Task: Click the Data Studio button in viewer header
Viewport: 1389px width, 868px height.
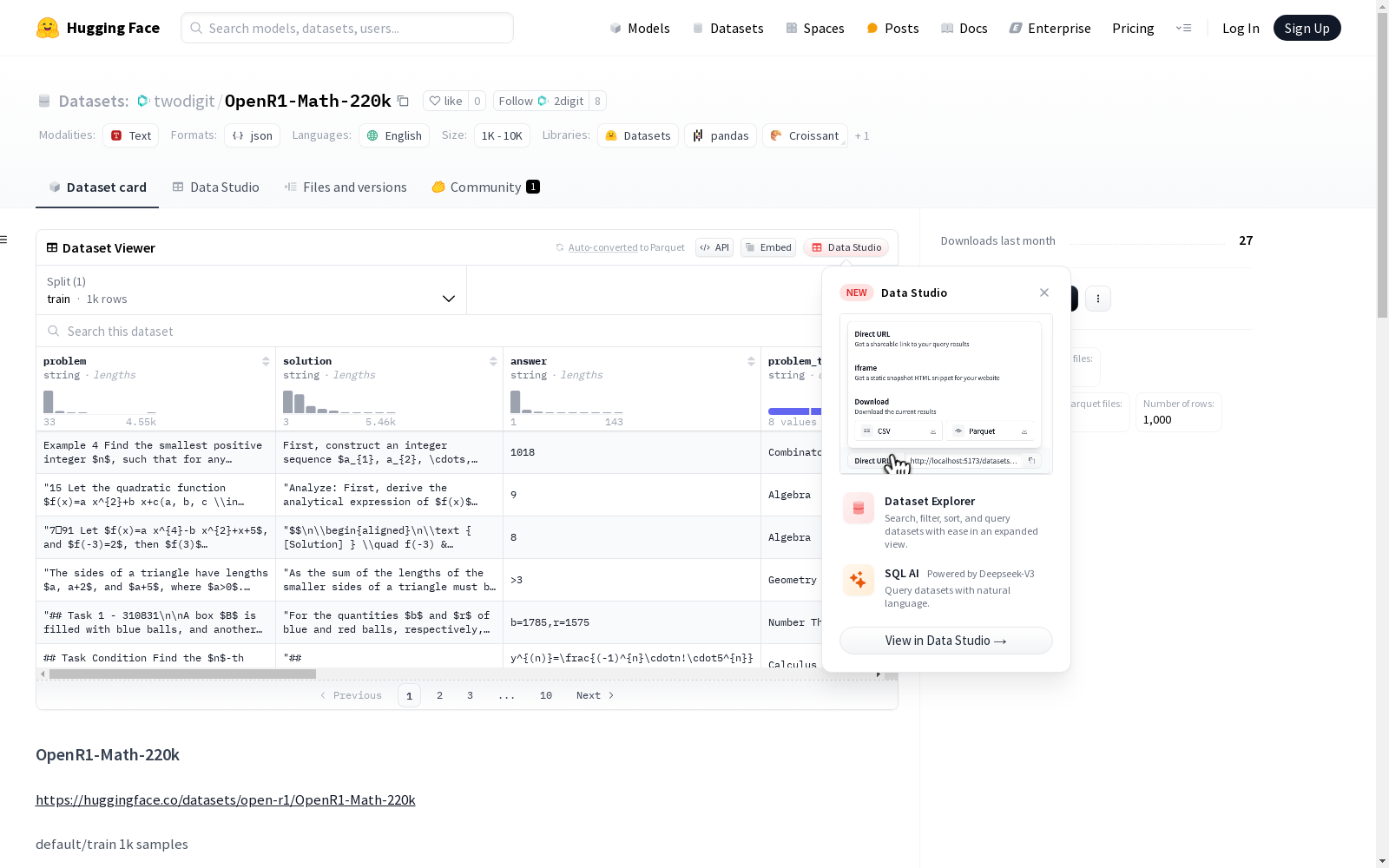Action: (846, 247)
